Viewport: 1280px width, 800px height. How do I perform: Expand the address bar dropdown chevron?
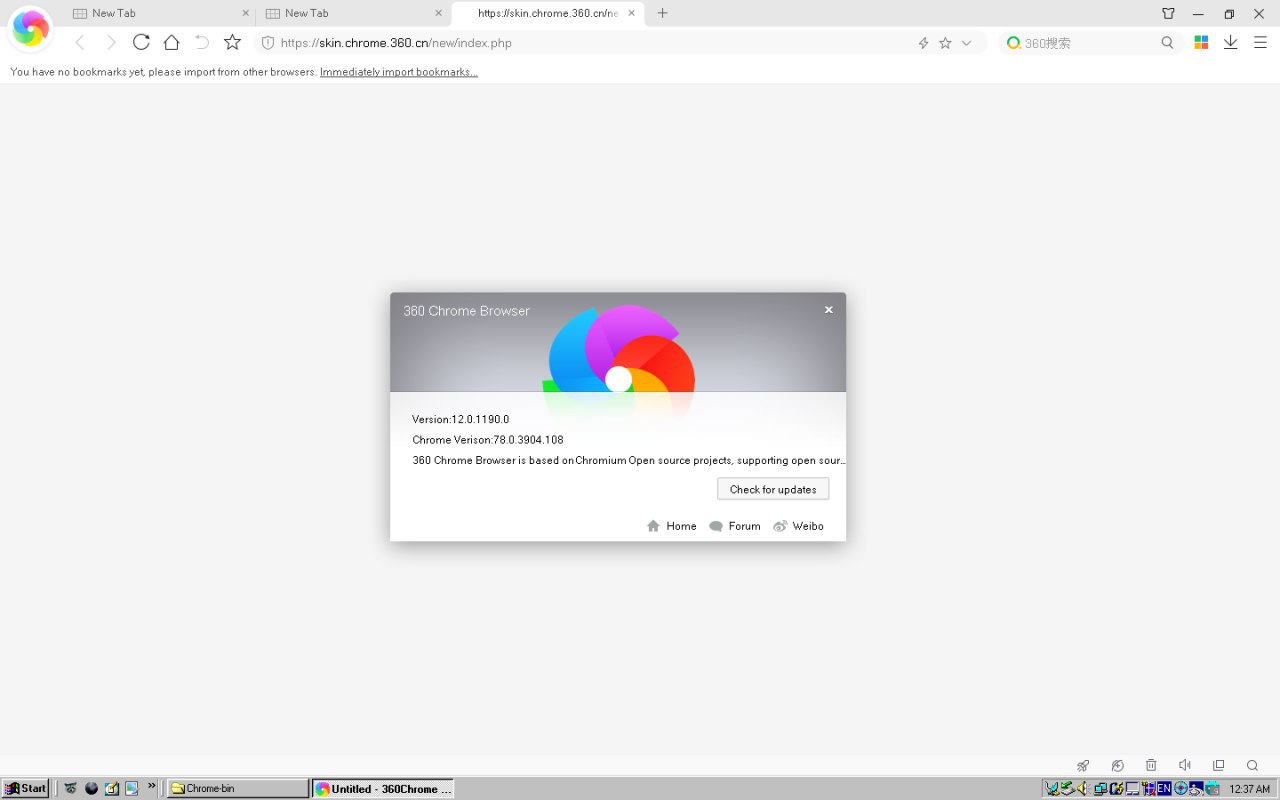966,43
